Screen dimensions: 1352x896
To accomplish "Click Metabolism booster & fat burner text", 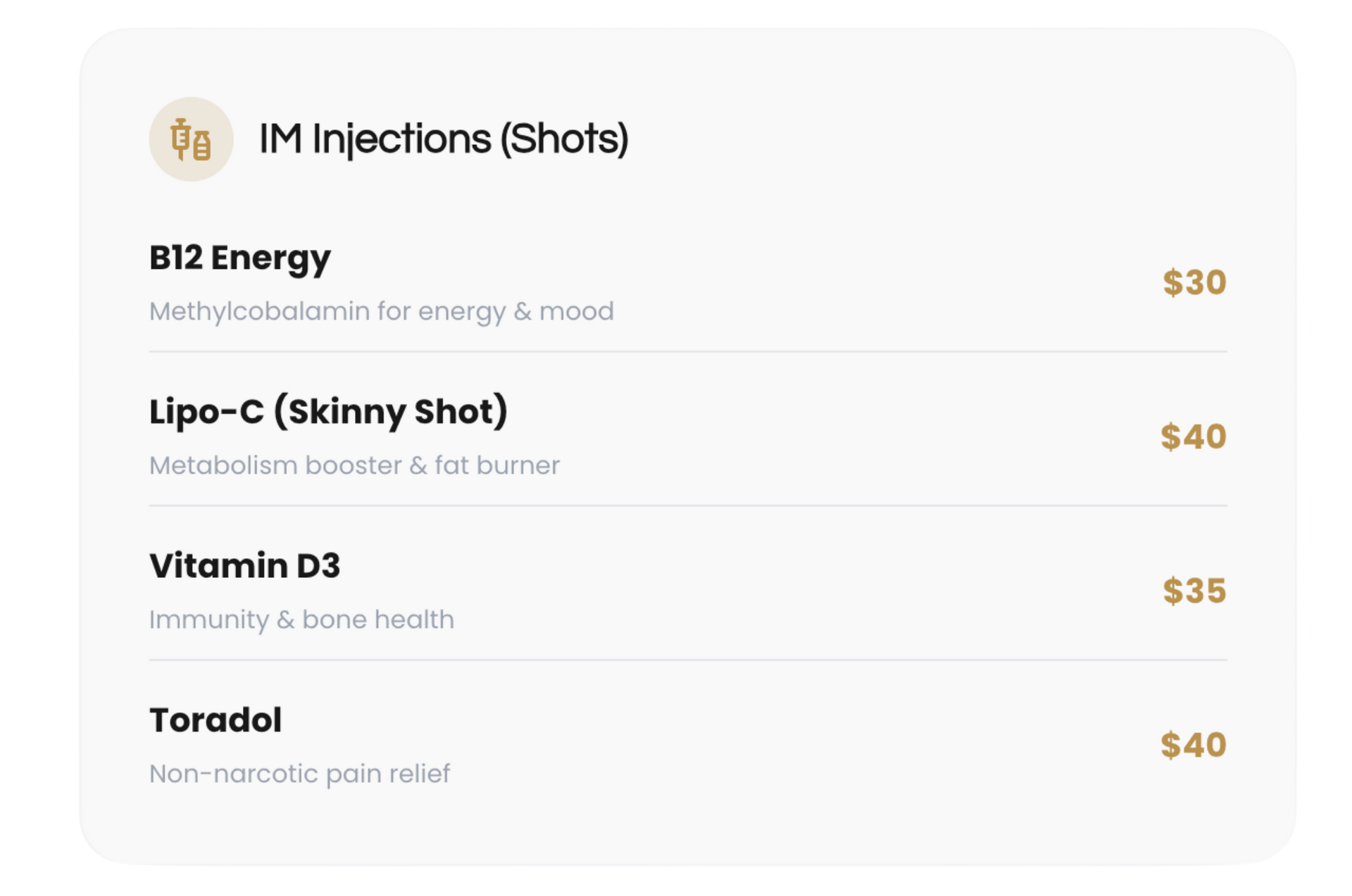I will tap(354, 465).
